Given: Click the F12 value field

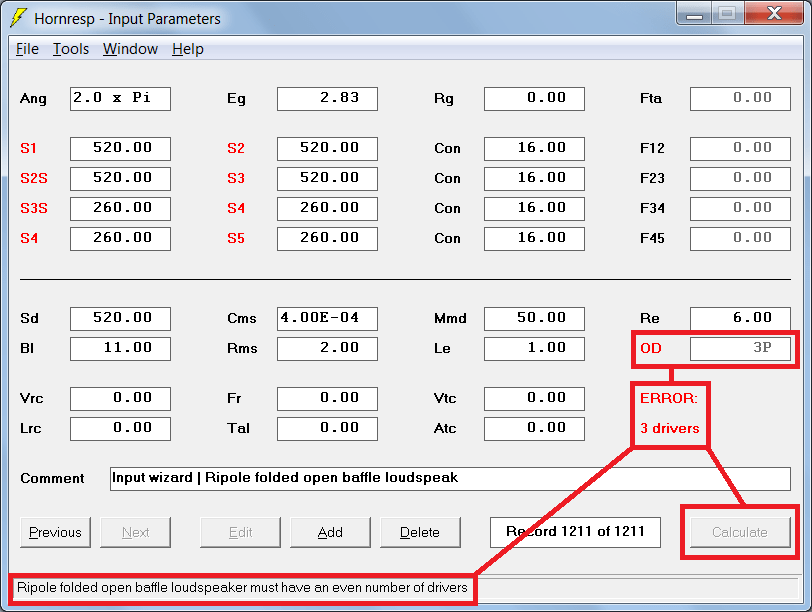Looking at the screenshot, I should coord(741,149).
